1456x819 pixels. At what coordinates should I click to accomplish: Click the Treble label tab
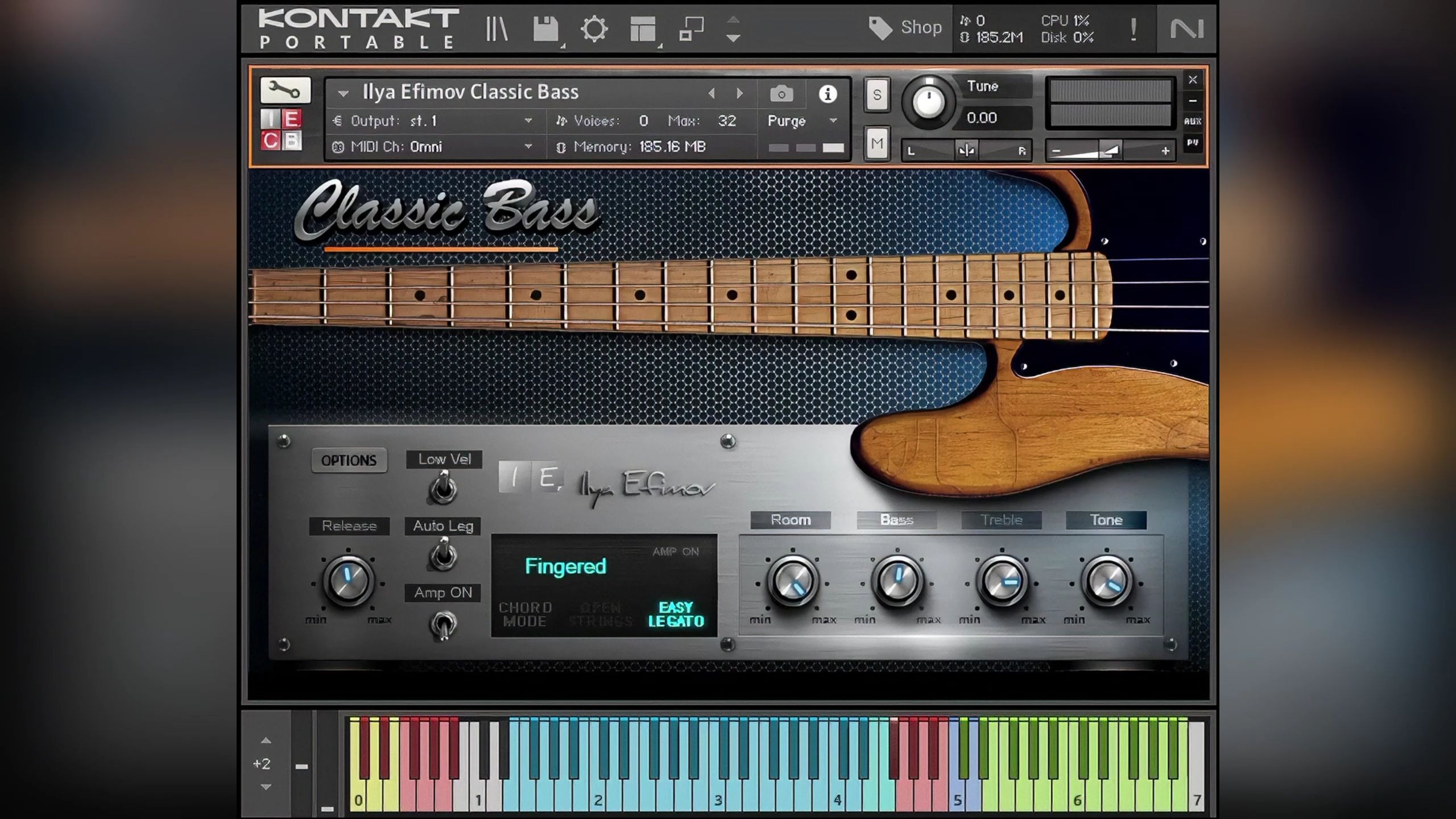pos(1002,520)
